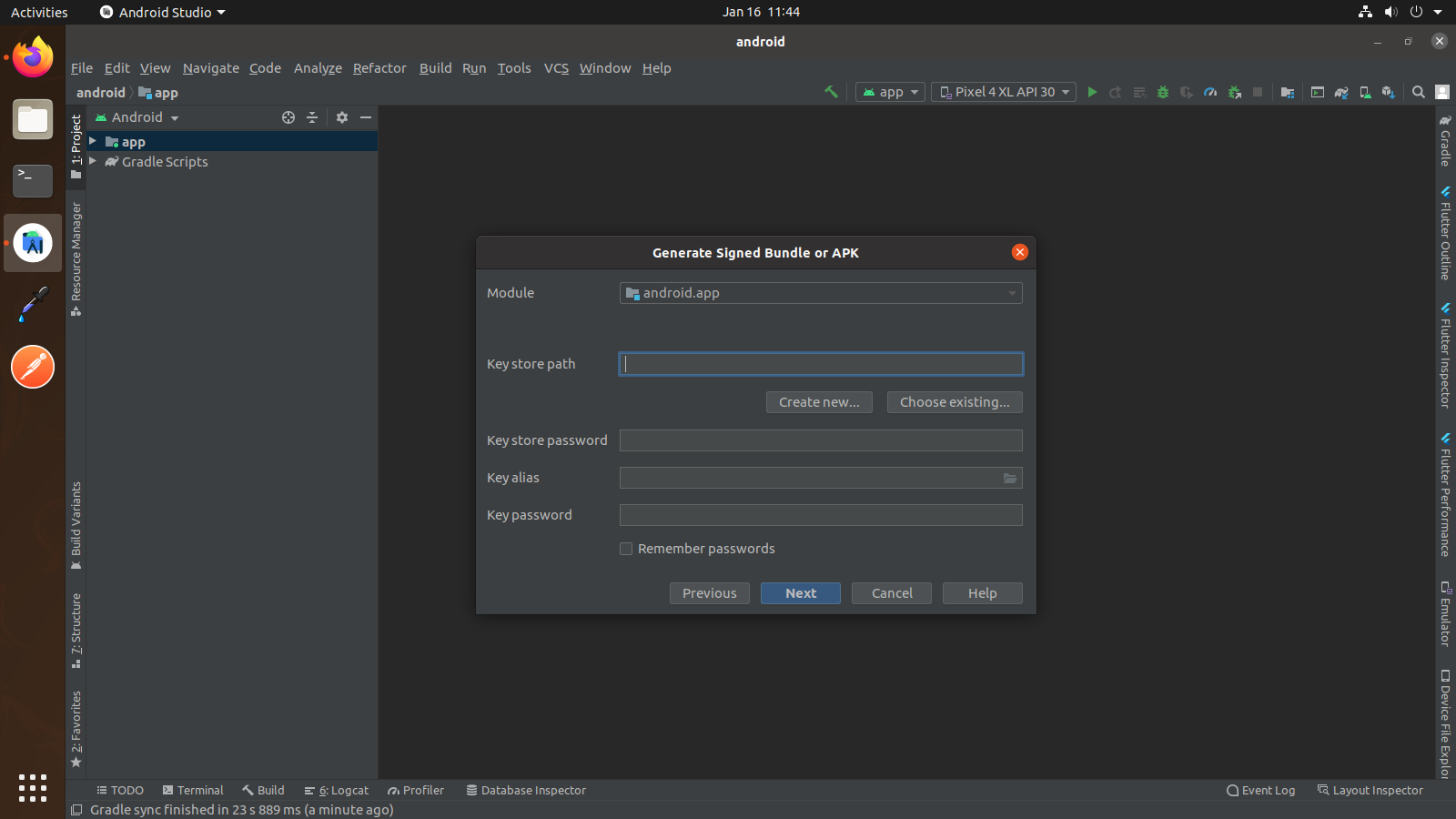Open Firefox from the Ubuntu dock
The width and height of the screenshot is (1456, 819).
[33, 58]
